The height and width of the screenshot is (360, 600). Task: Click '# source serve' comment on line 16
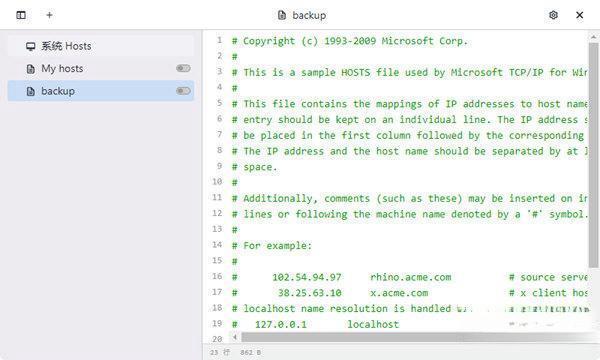coord(548,277)
